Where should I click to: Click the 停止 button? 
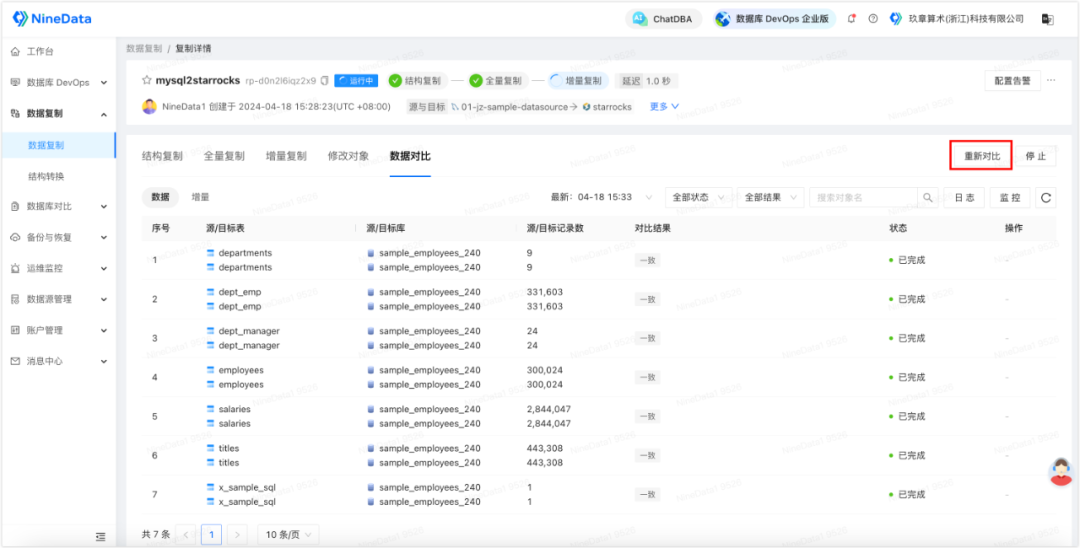click(x=1035, y=156)
